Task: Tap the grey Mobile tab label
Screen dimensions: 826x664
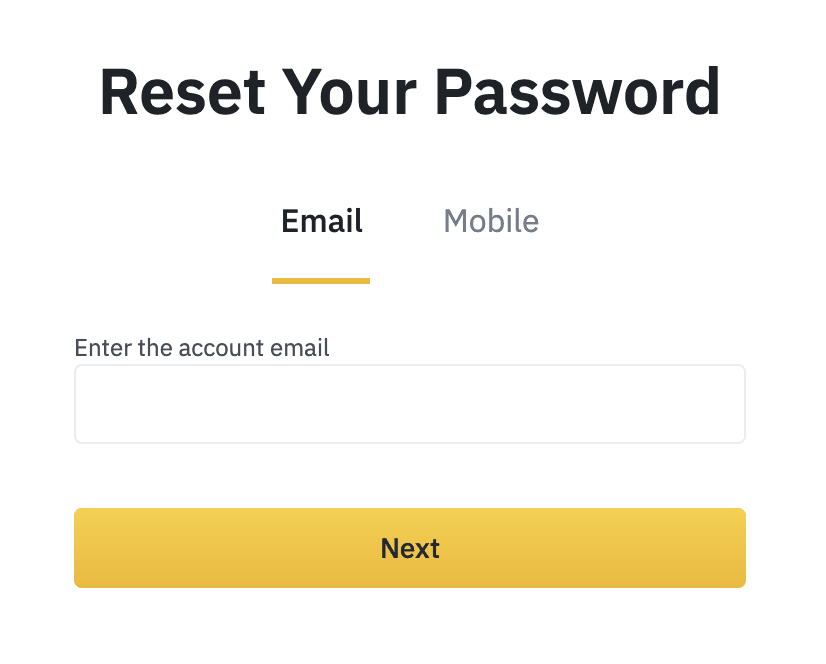Action: click(x=490, y=221)
